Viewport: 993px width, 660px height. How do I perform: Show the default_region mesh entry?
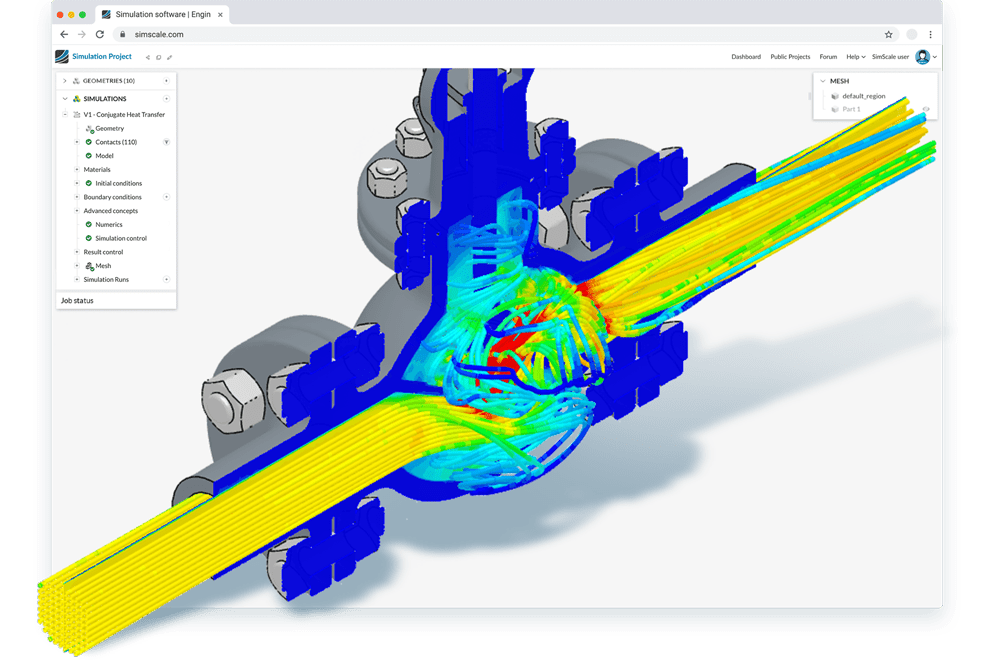pyautogui.click(x=864, y=96)
